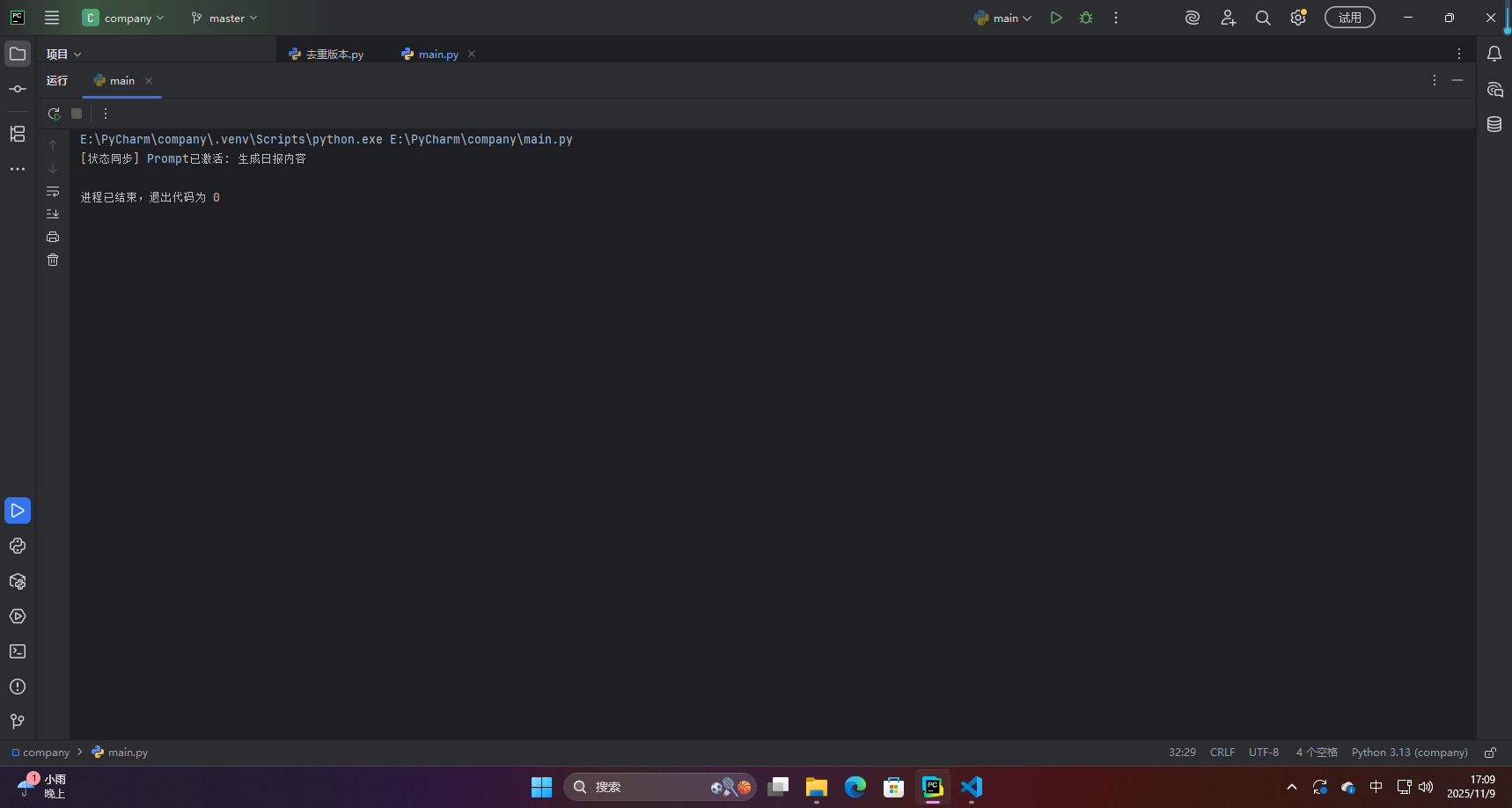The image size is (1512, 808).
Task: Open IDE settings gear
Action: tap(1298, 18)
